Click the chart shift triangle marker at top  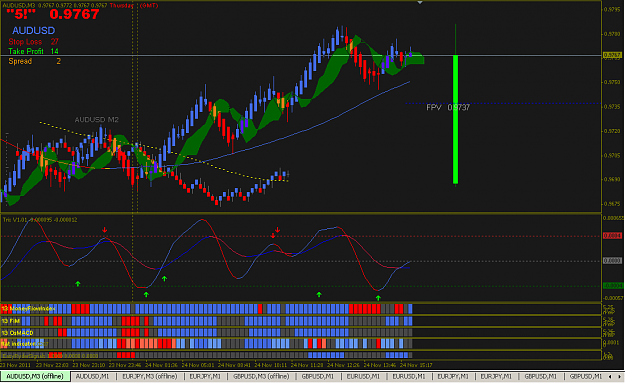tap(420, 2)
